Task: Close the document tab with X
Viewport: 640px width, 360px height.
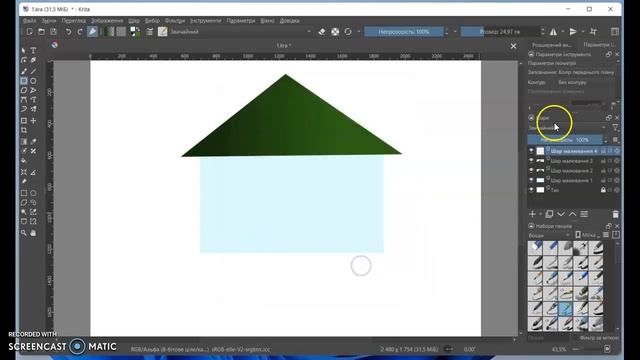Action: tap(513, 46)
